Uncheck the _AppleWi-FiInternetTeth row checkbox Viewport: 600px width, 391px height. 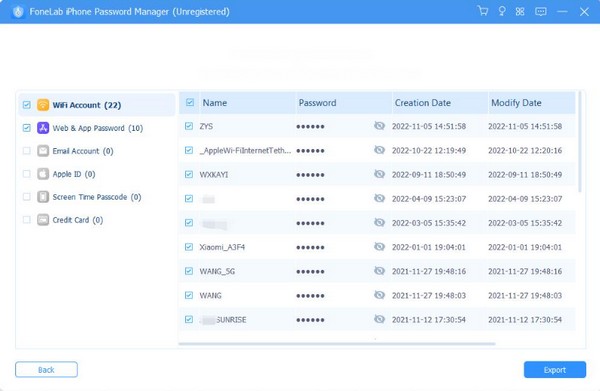point(189,150)
